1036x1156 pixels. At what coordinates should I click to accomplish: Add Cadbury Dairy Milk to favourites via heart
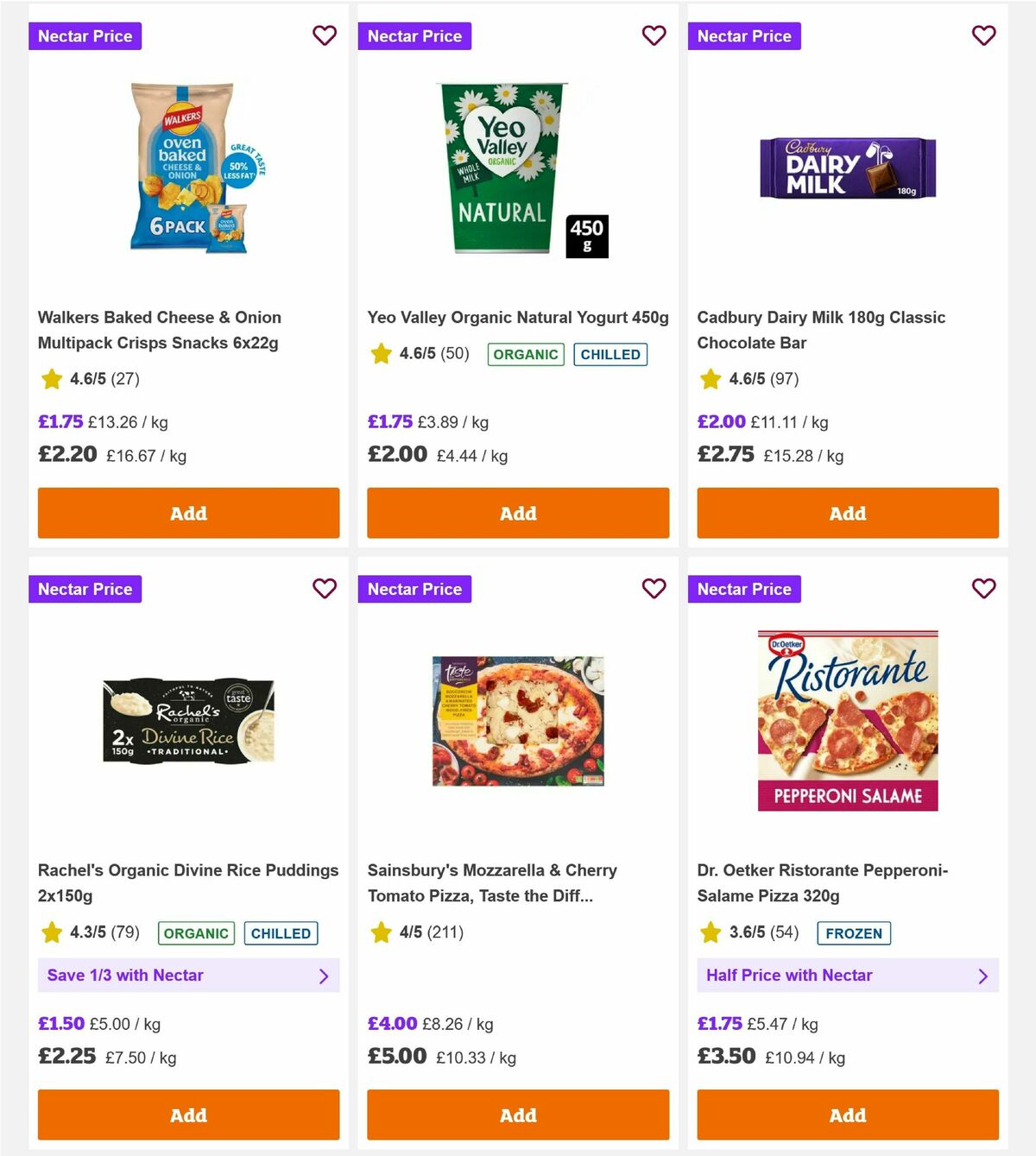point(983,35)
